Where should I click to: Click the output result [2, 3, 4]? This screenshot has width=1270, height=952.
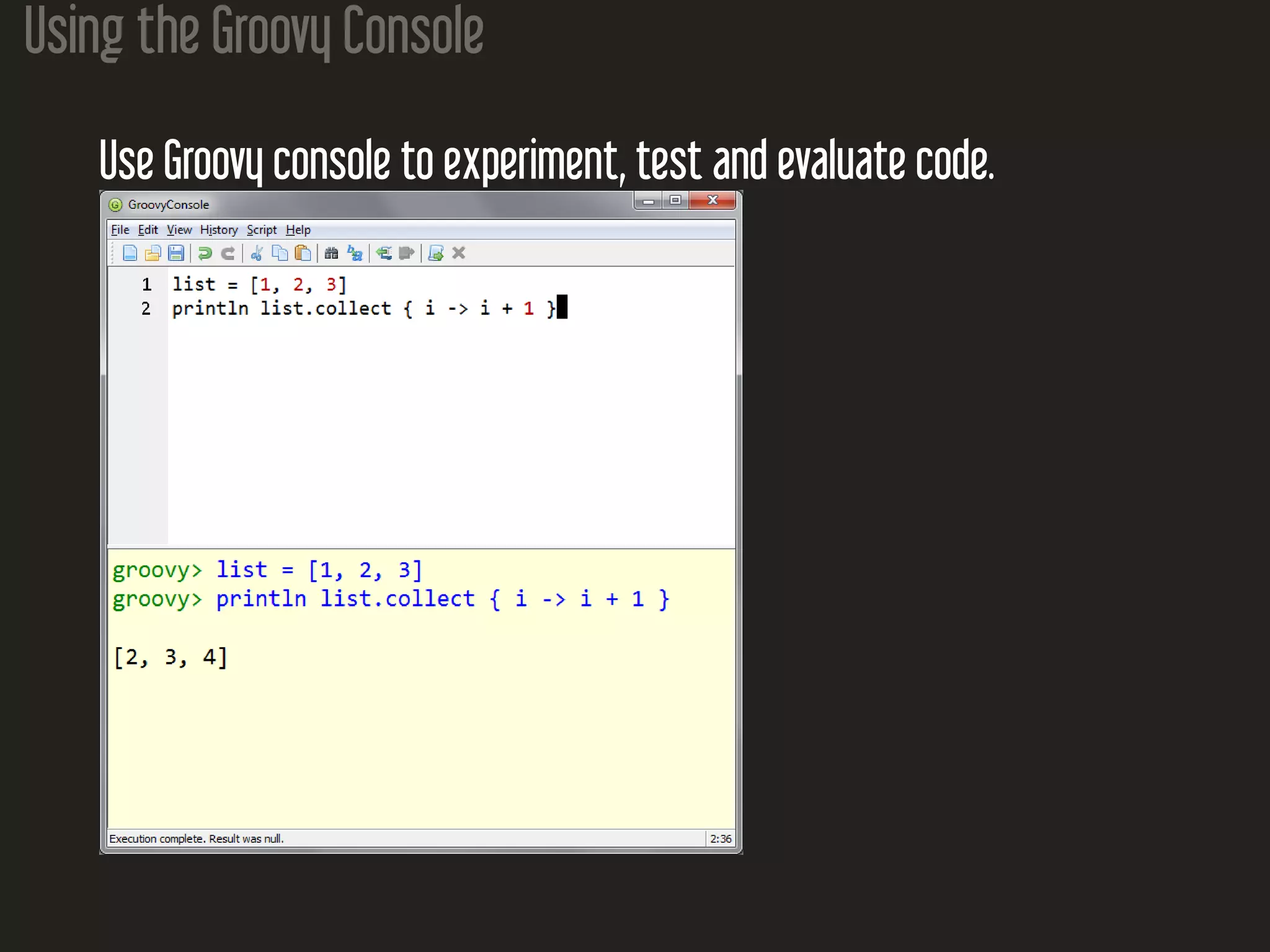pos(171,658)
